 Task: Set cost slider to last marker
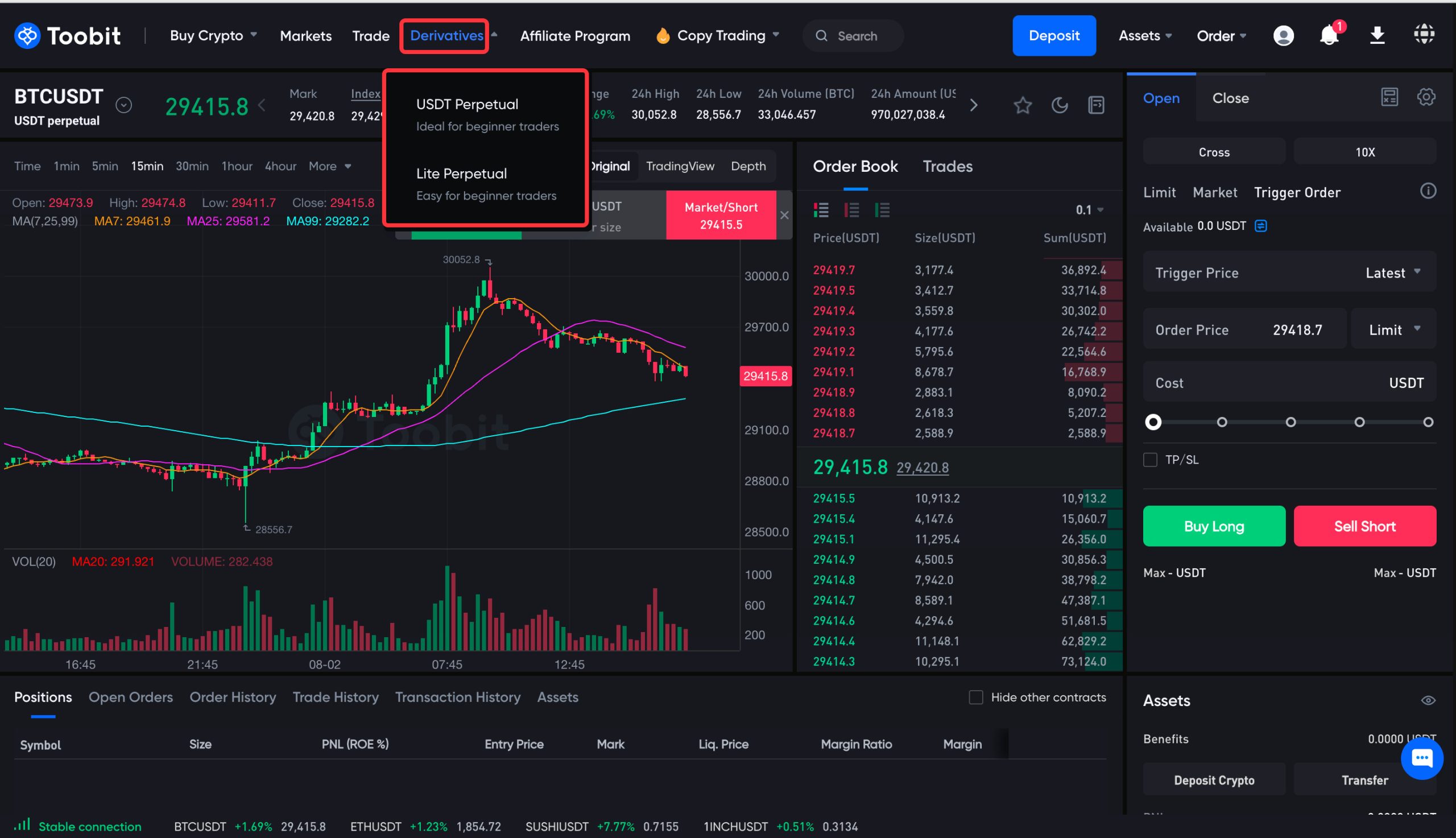(1428, 422)
